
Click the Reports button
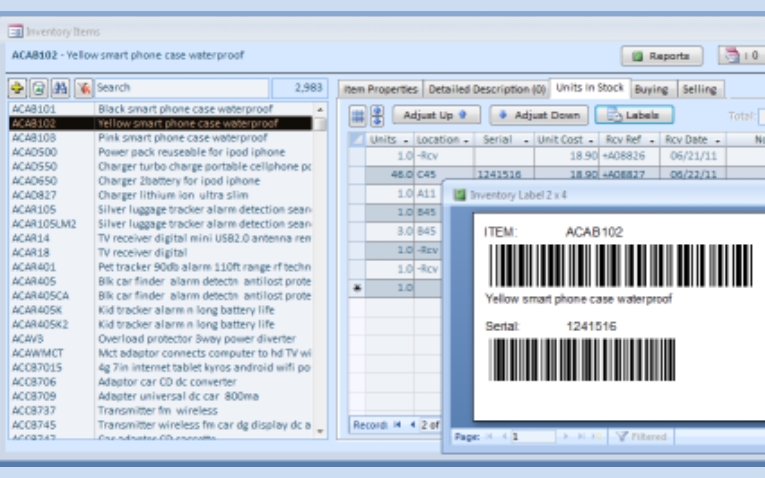(x=662, y=56)
